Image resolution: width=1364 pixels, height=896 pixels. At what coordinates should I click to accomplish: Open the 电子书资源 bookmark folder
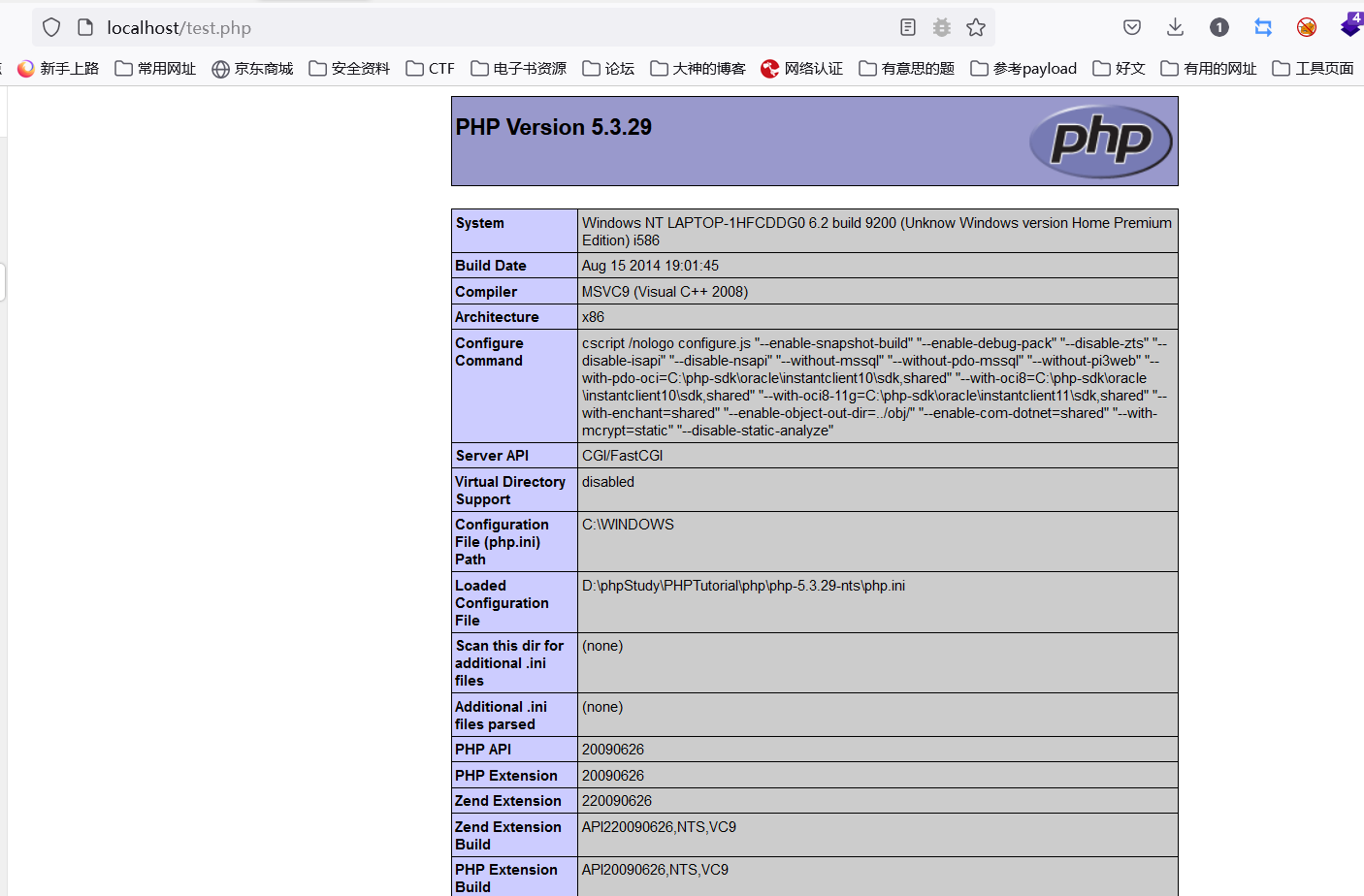pyautogui.click(x=518, y=68)
